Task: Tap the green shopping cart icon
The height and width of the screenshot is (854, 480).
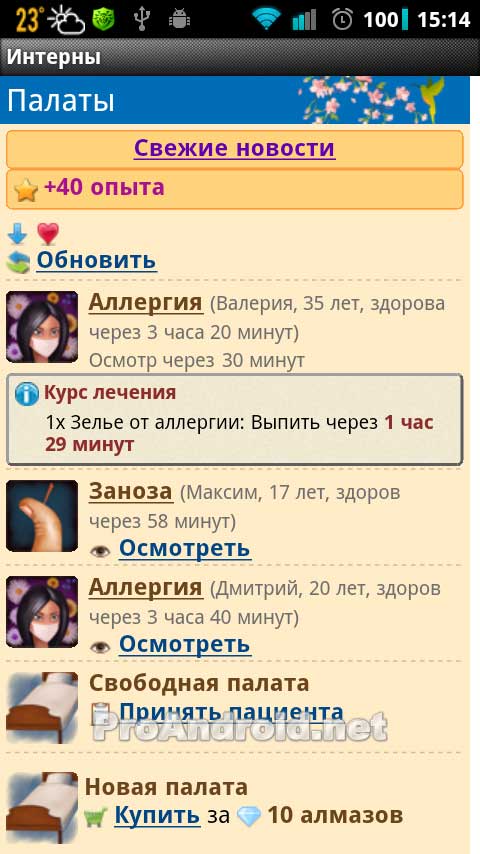Action: pyautogui.click(x=95, y=818)
